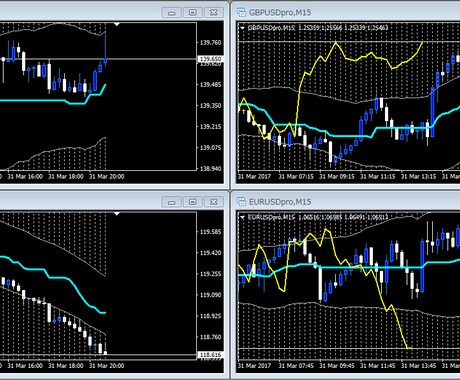Click the 119.585 price scale value
Screen dimensions: 460x380
(x=210, y=232)
